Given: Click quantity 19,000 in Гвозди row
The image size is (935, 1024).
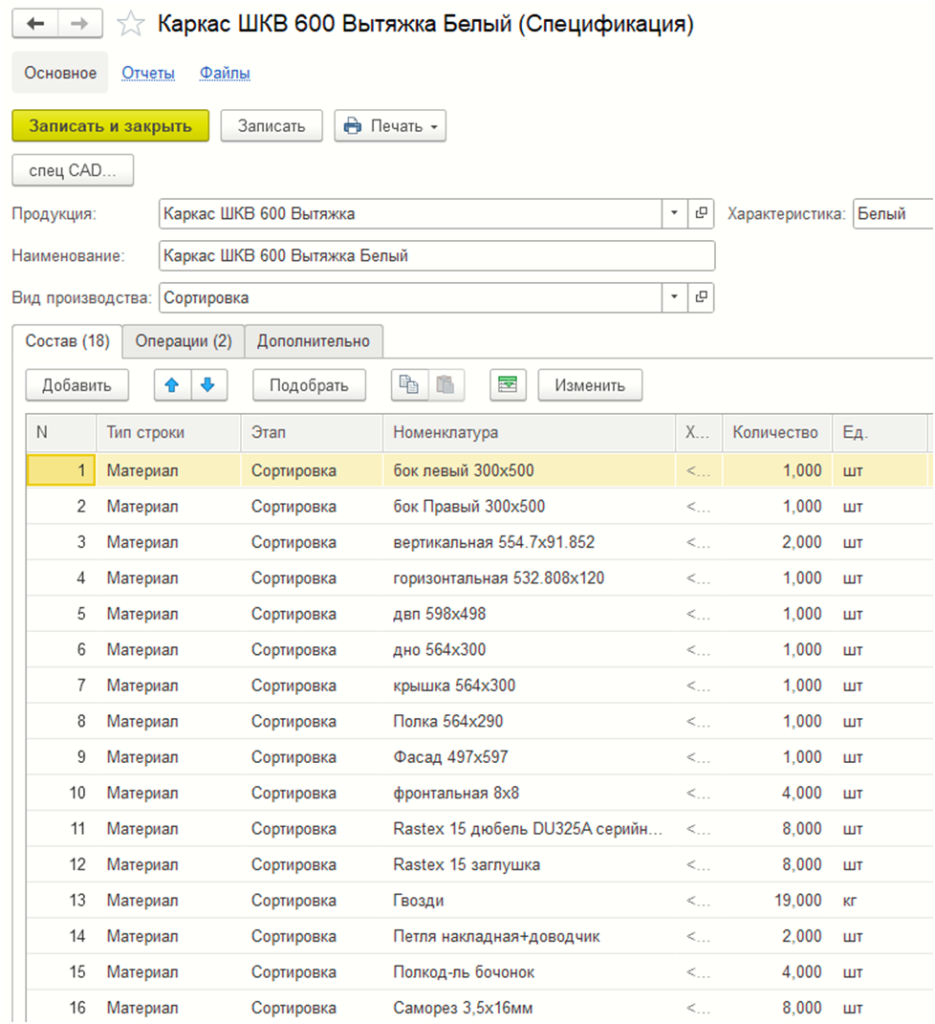Looking at the screenshot, I should coord(777,901).
